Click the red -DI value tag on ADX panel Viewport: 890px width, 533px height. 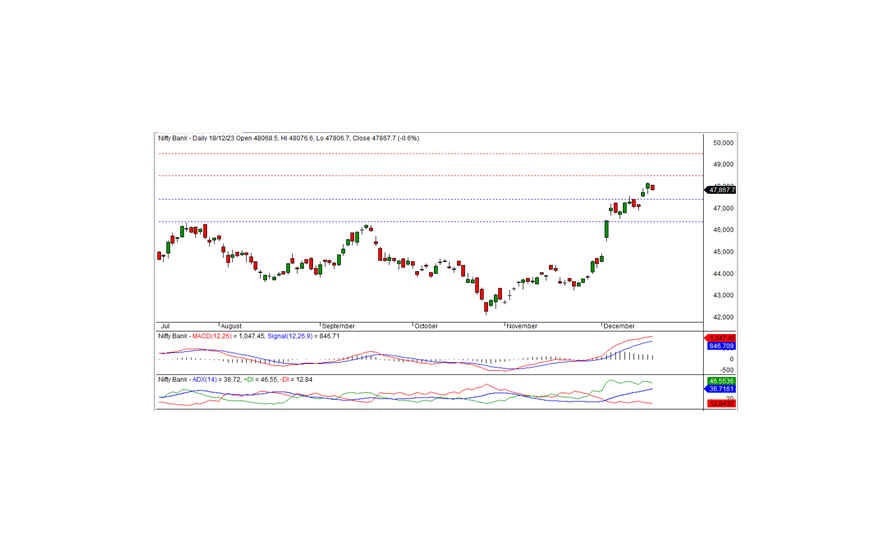point(721,403)
